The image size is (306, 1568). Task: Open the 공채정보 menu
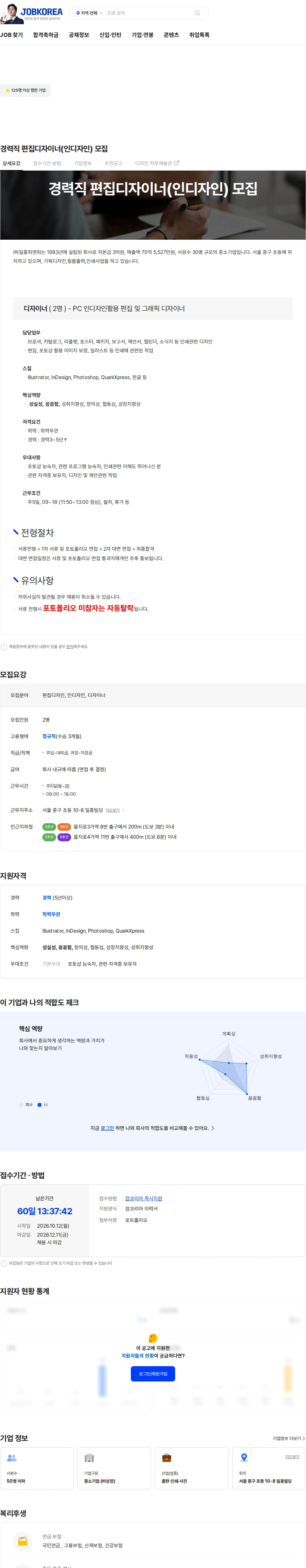click(79, 35)
